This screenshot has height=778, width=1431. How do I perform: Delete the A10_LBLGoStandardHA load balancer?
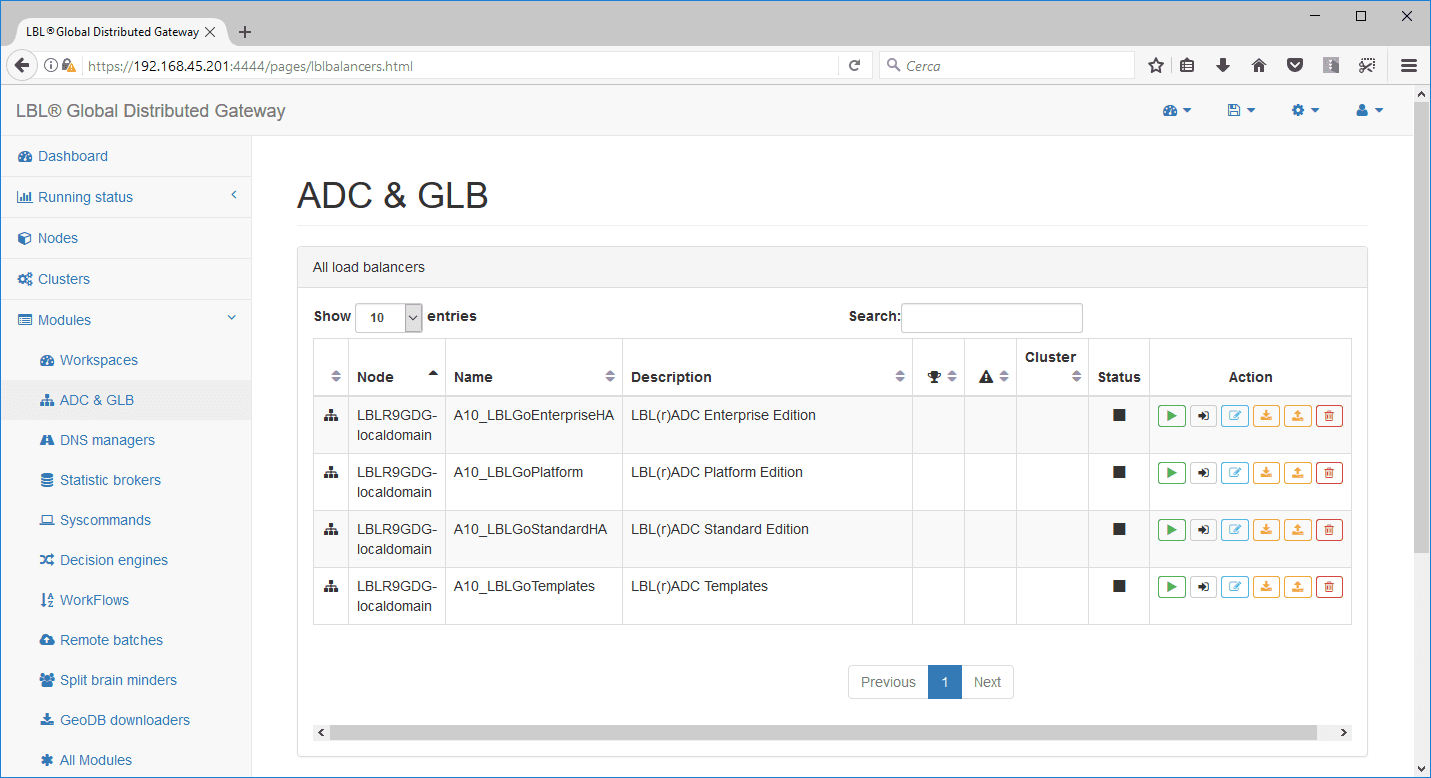(1329, 530)
